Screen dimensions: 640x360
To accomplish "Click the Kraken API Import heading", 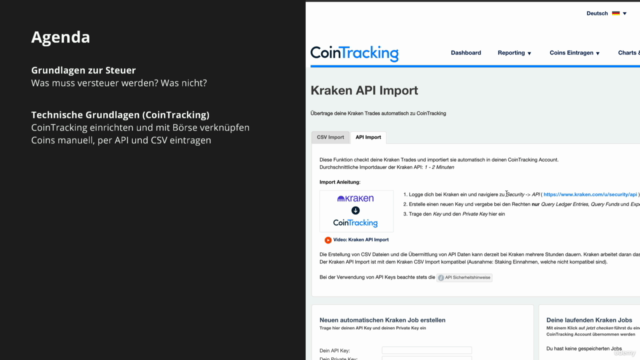I will coord(364,91).
